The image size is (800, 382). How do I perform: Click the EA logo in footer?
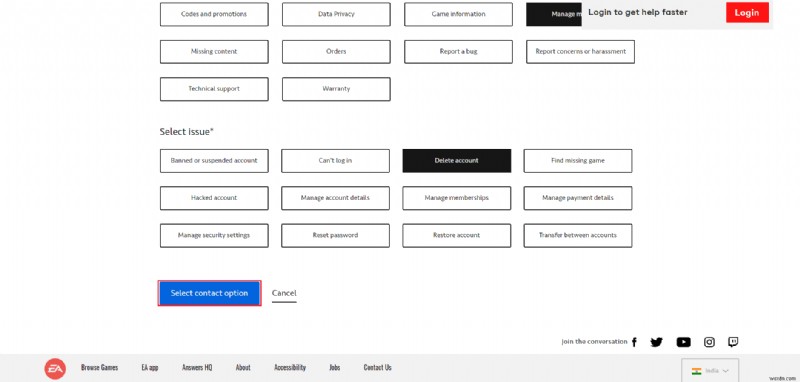coord(55,369)
